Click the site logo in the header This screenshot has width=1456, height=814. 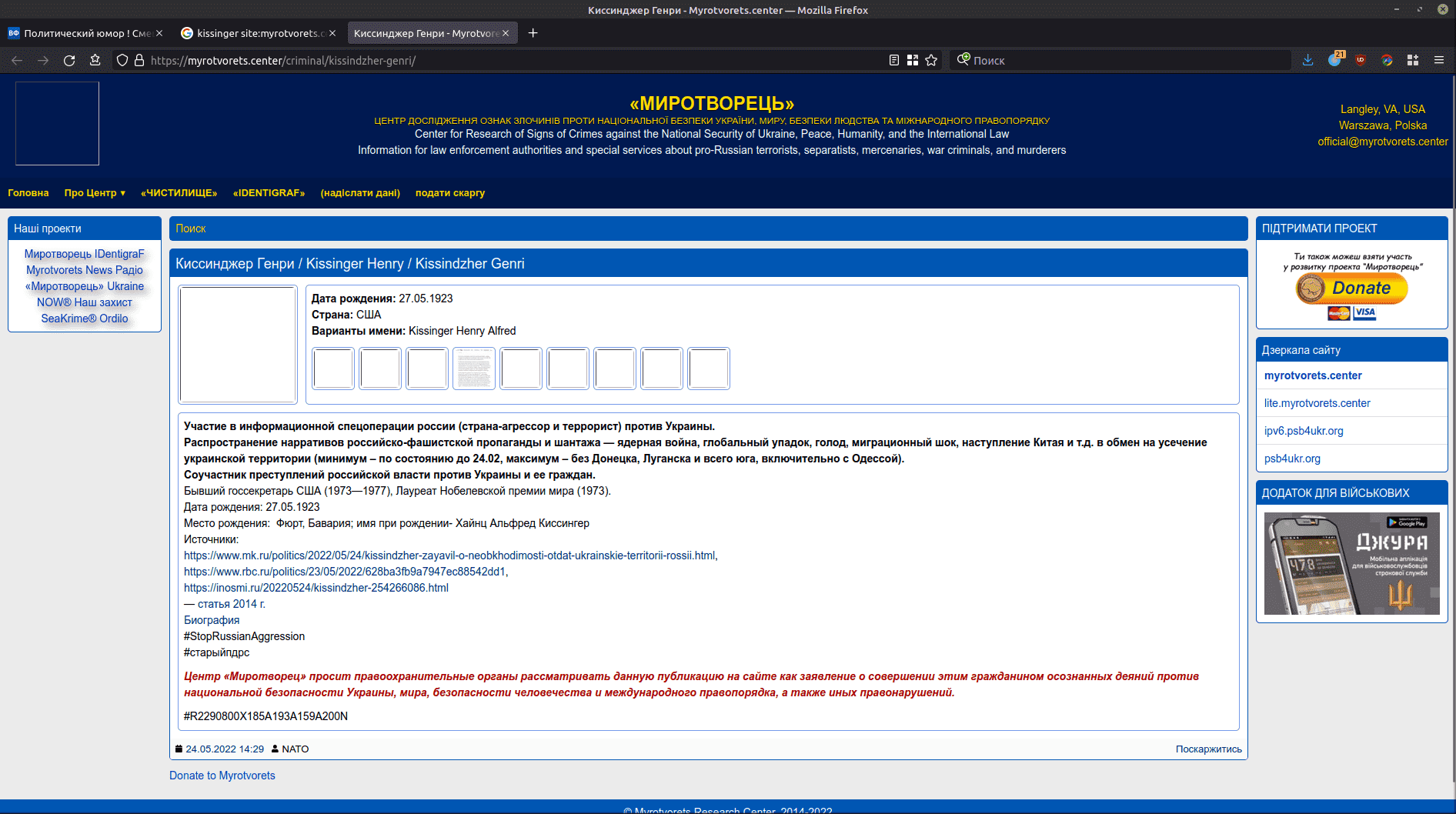click(58, 123)
